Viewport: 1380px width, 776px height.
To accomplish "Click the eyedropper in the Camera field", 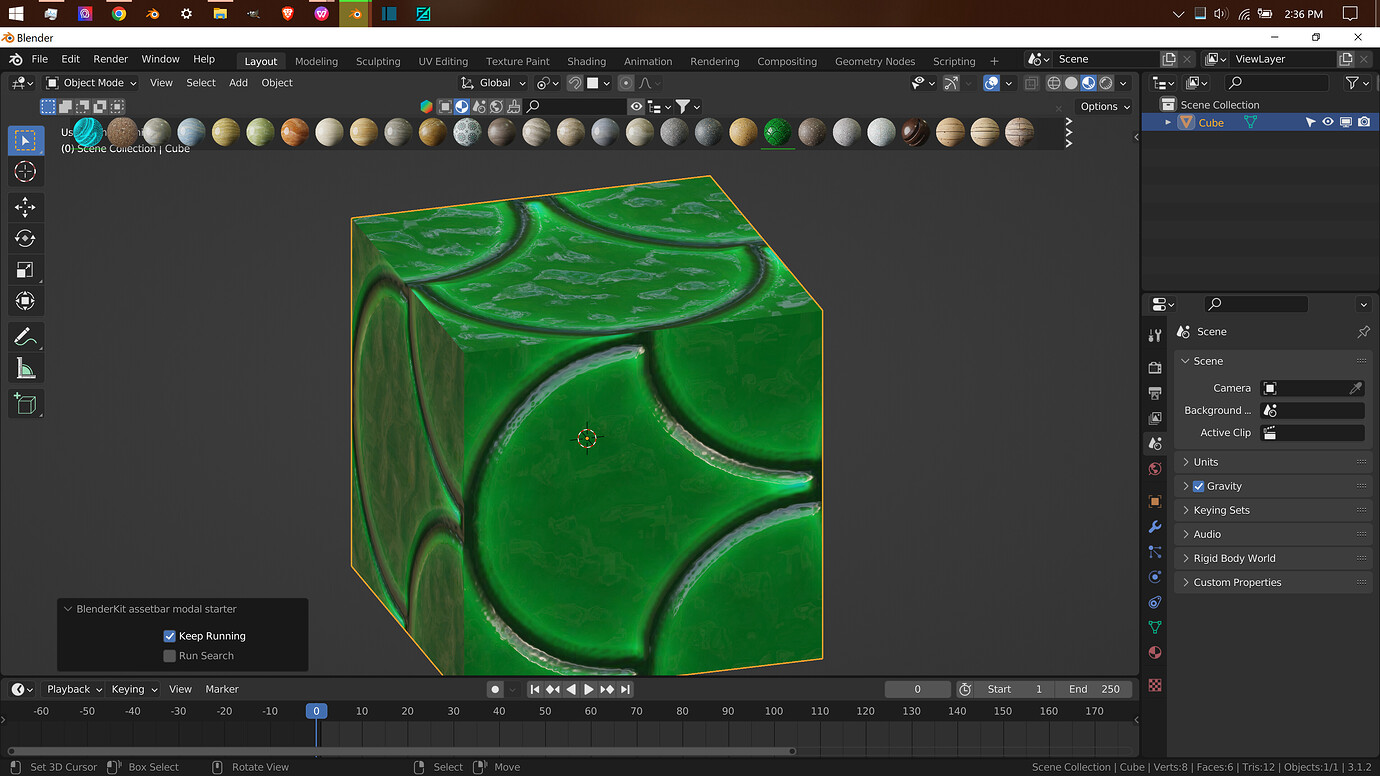I will [1355, 388].
